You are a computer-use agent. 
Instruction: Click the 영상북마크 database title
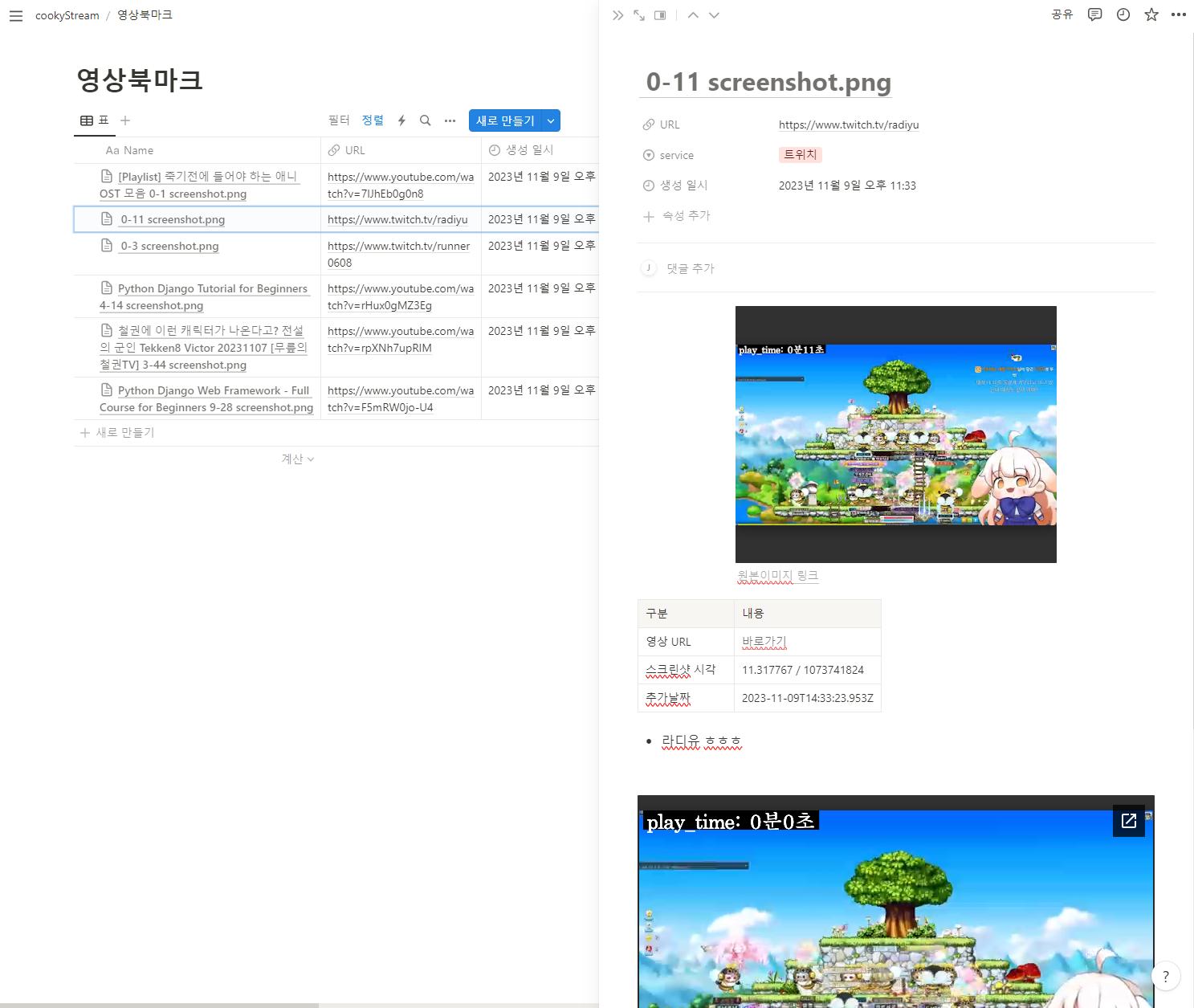(140, 80)
